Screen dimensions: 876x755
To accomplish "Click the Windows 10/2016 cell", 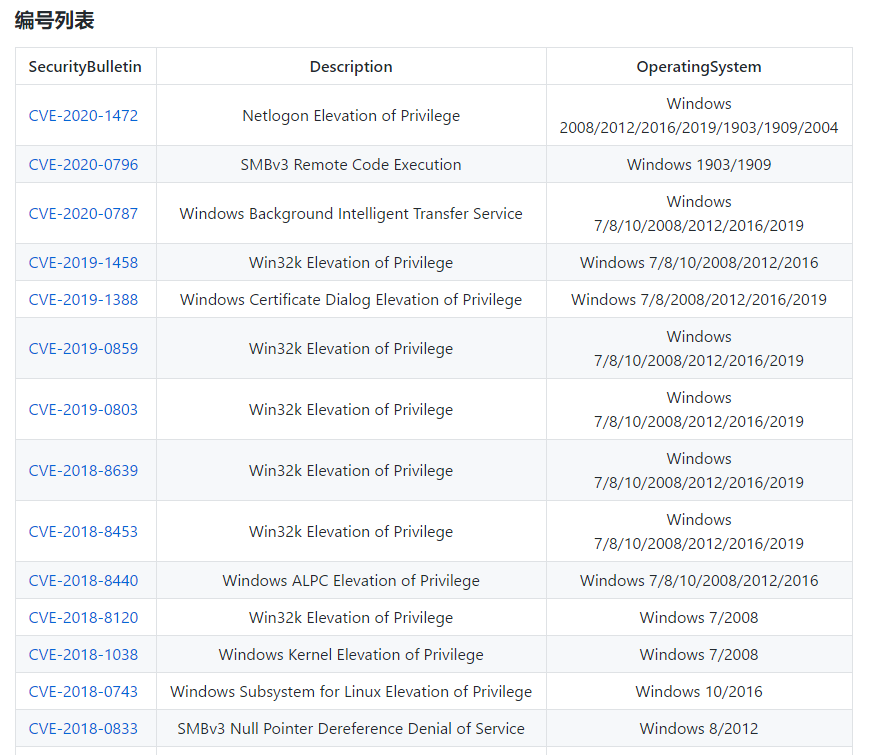I will point(699,692).
